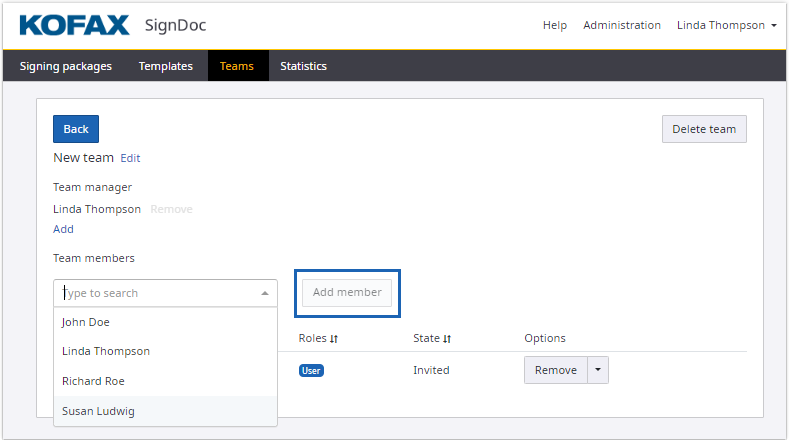The width and height of the screenshot is (789, 442).
Task: Sort table by State column
Action: pos(432,339)
